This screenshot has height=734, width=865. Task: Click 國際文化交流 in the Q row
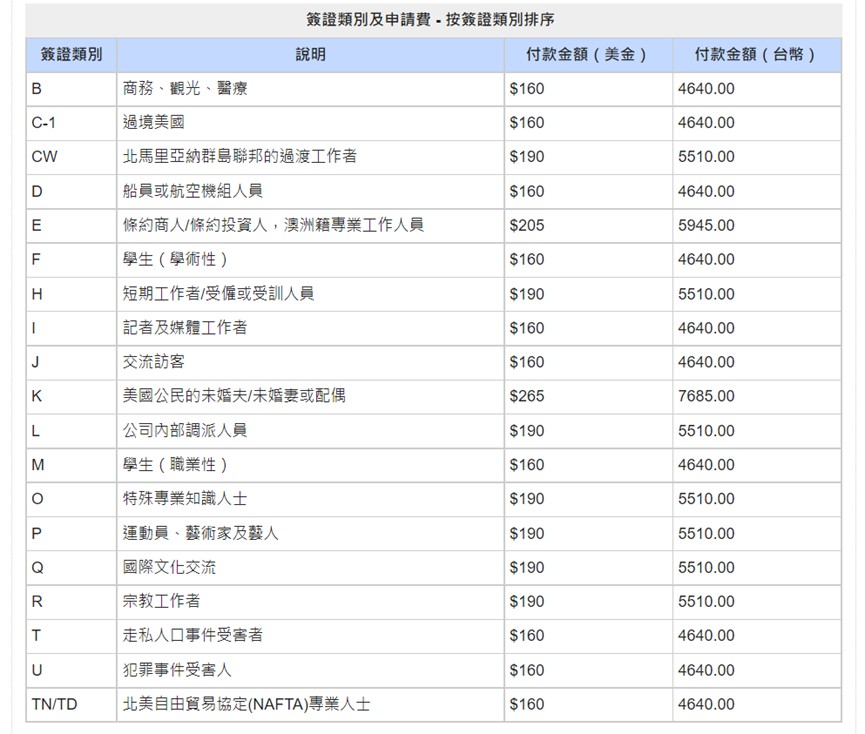point(169,567)
